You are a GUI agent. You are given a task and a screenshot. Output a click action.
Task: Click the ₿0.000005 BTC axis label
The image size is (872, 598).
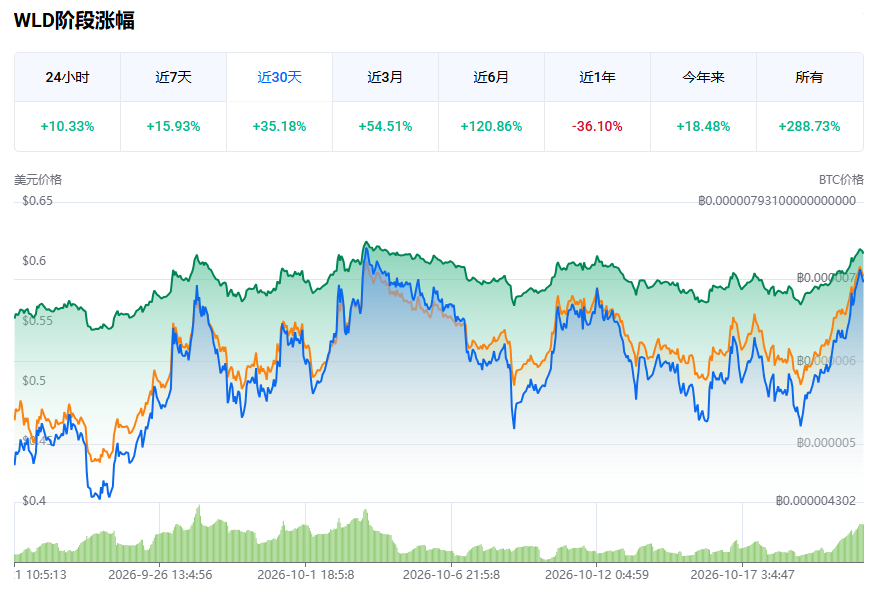(826, 443)
